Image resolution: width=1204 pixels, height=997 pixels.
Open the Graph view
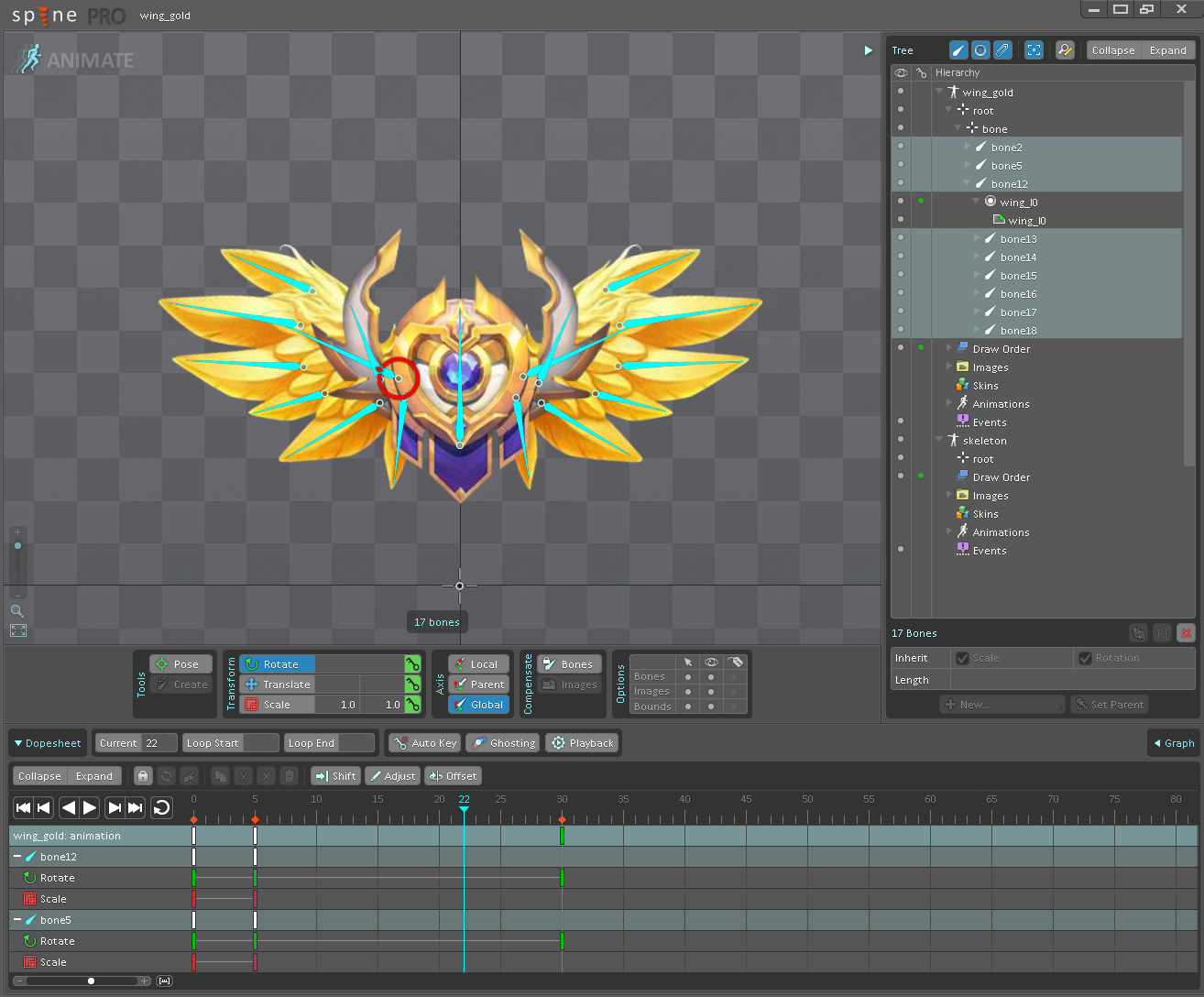[x=1174, y=743]
